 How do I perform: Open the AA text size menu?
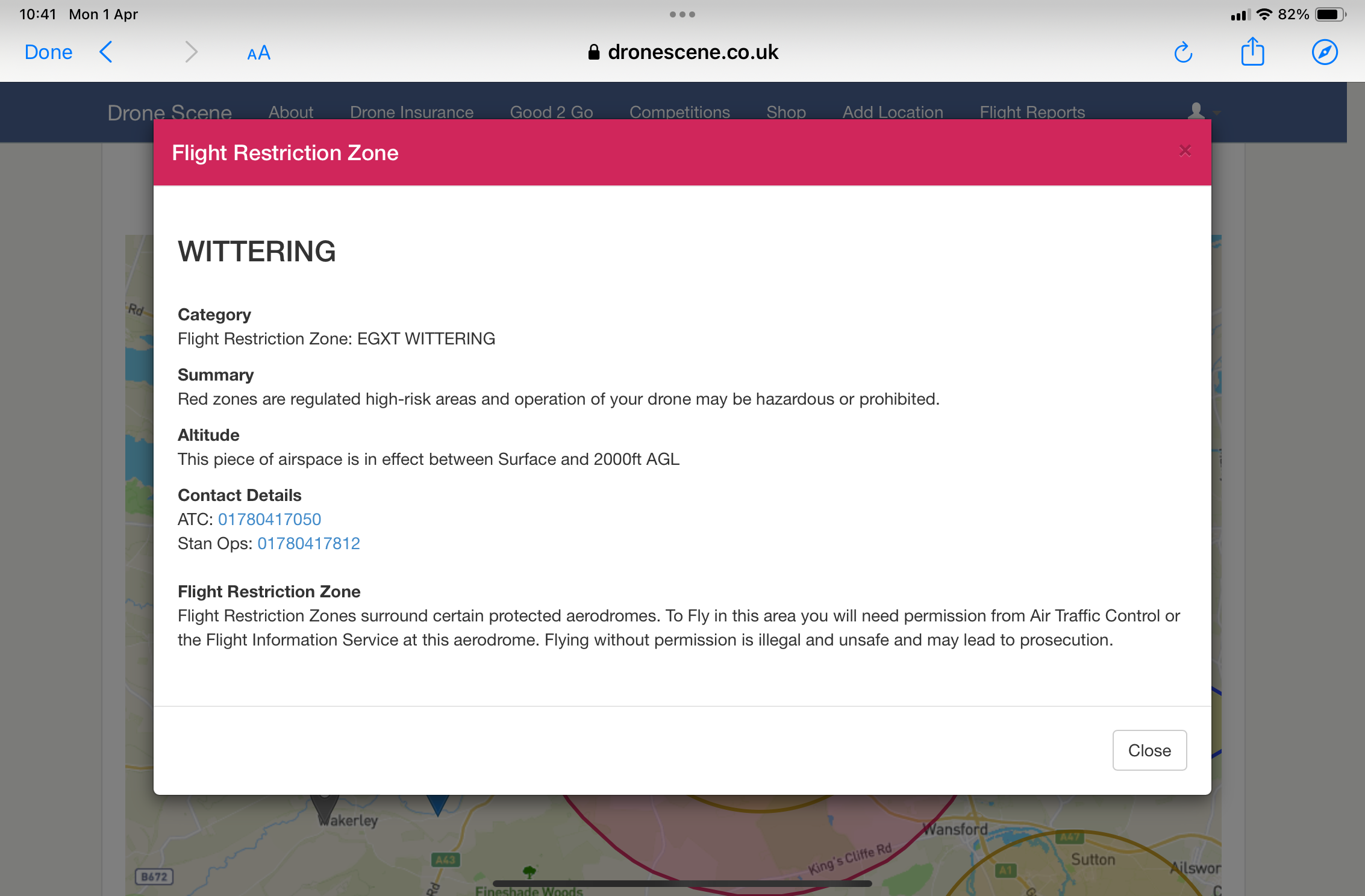click(x=258, y=53)
